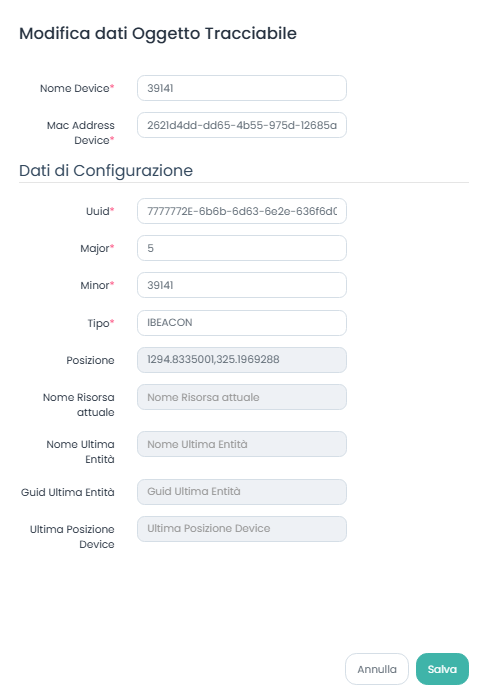Focus the Ultima Posizione Device input box
Screen dimensions: 482x698
click(x=242, y=529)
